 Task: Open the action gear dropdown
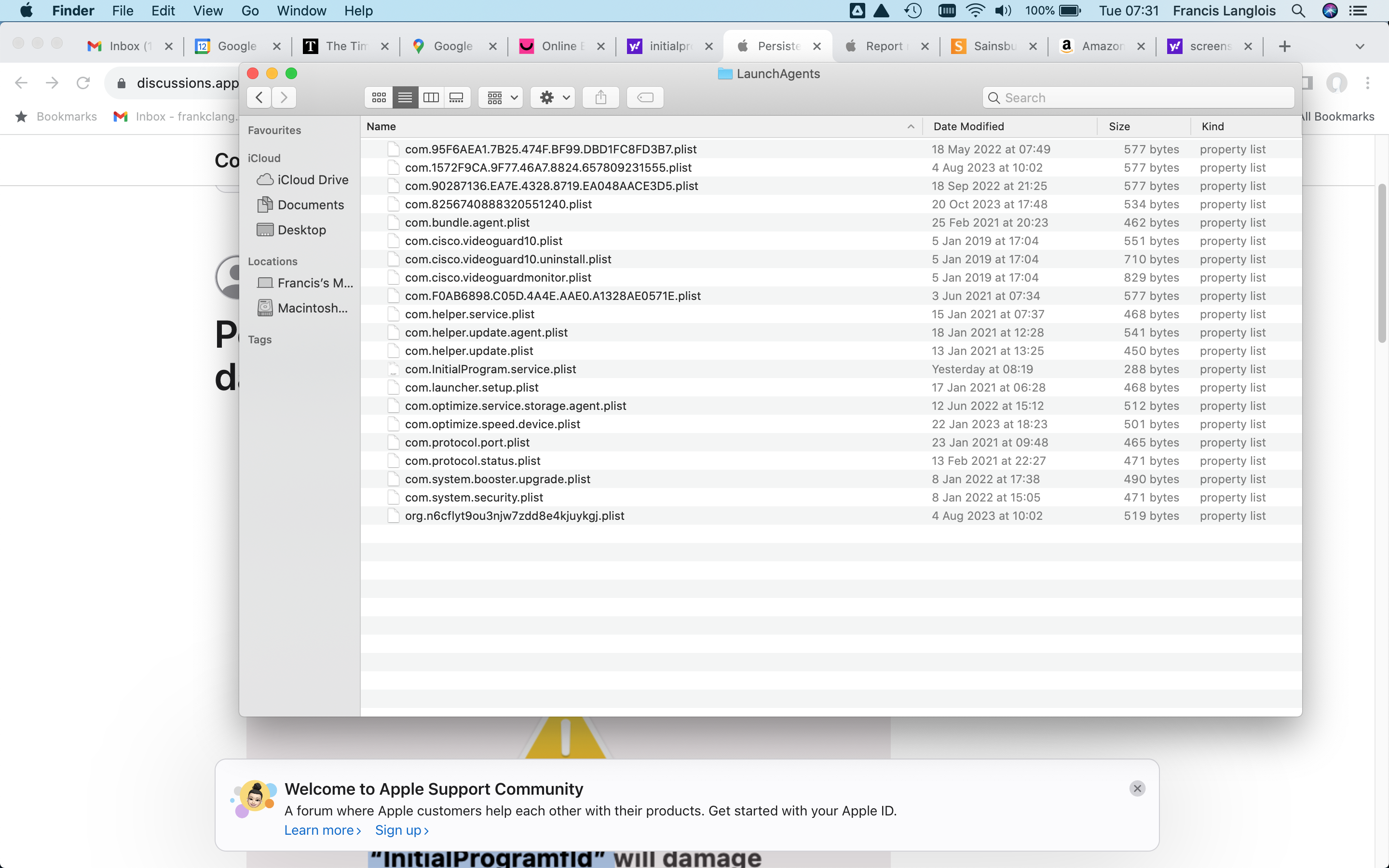552,97
